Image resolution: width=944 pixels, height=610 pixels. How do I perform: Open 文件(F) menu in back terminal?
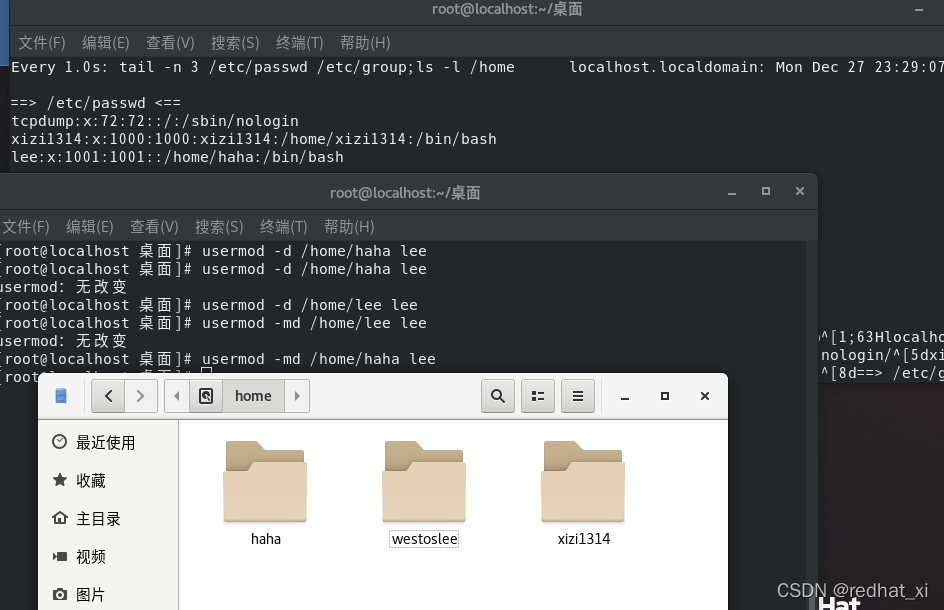42,43
